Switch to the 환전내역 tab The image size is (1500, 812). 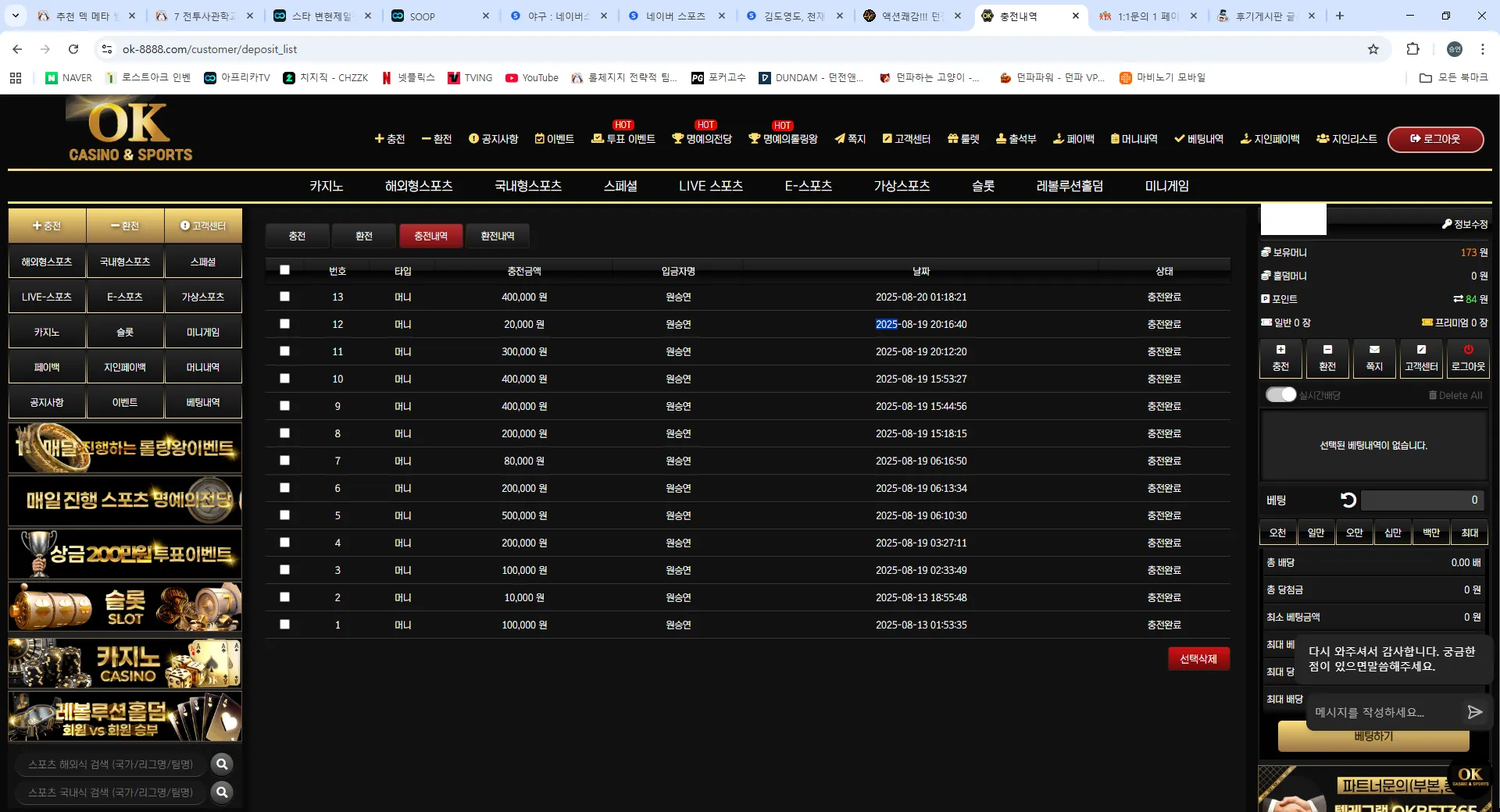point(498,236)
